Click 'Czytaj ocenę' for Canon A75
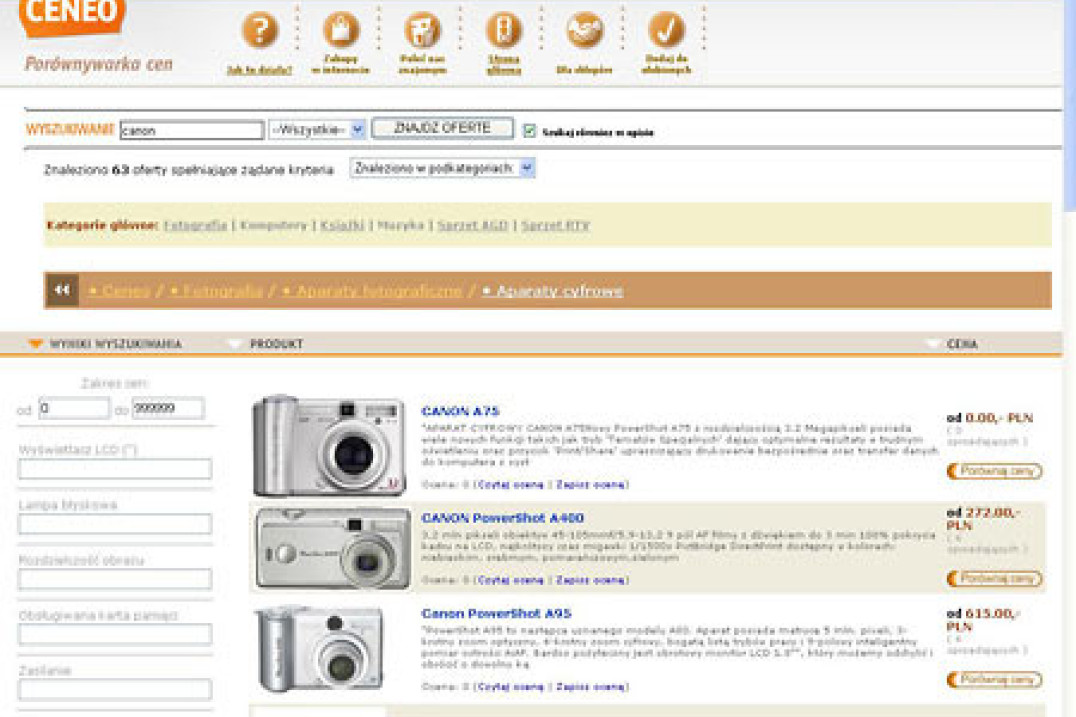Image resolution: width=1076 pixels, height=717 pixels. tap(511, 484)
